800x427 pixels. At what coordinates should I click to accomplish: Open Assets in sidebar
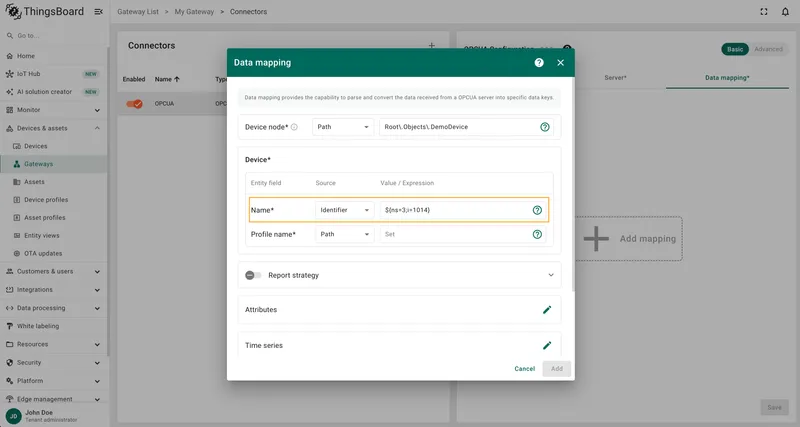pyautogui.click(x=54, y=182)
